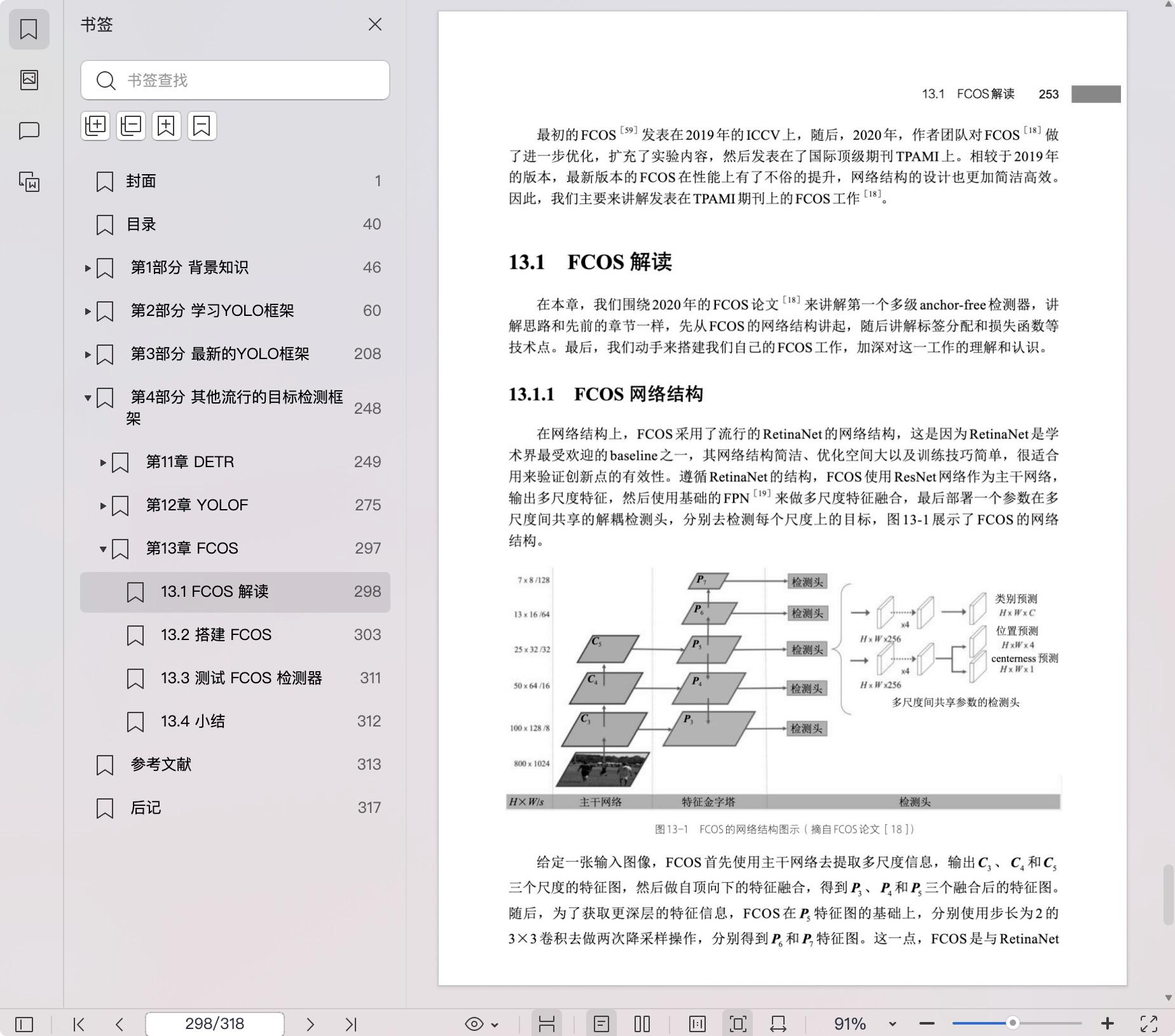Open the thumbnails panel icon in sidebar
Viewport: 1175px width, 1036px height.
29,79
